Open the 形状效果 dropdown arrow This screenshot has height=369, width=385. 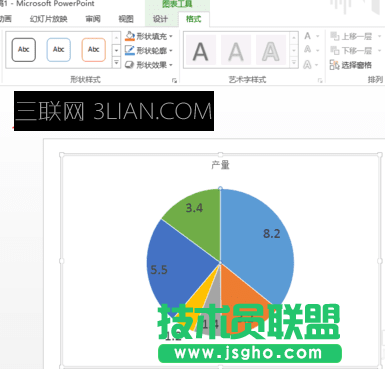tap(171, 65)
